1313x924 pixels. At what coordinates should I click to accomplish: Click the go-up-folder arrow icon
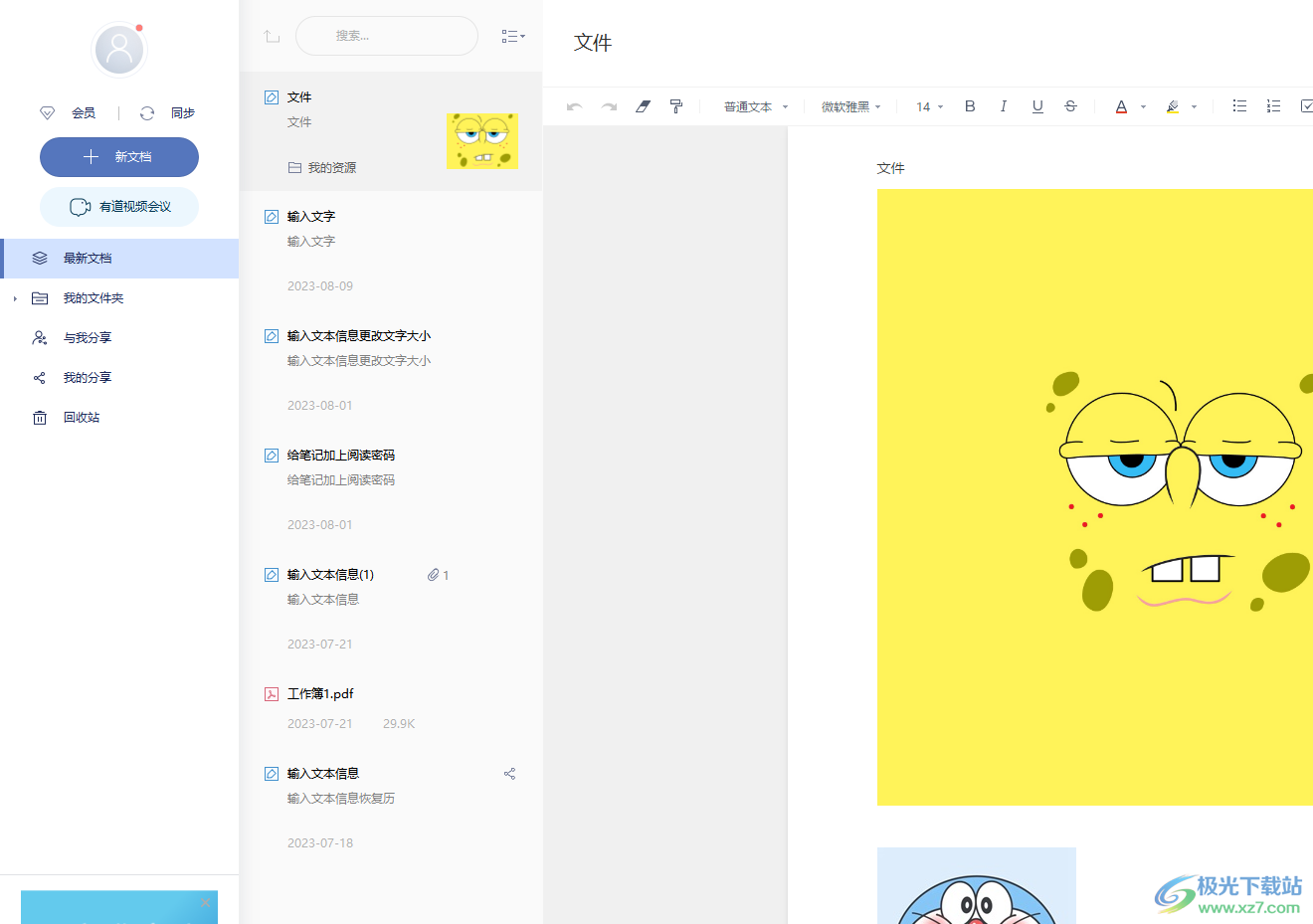272,36
